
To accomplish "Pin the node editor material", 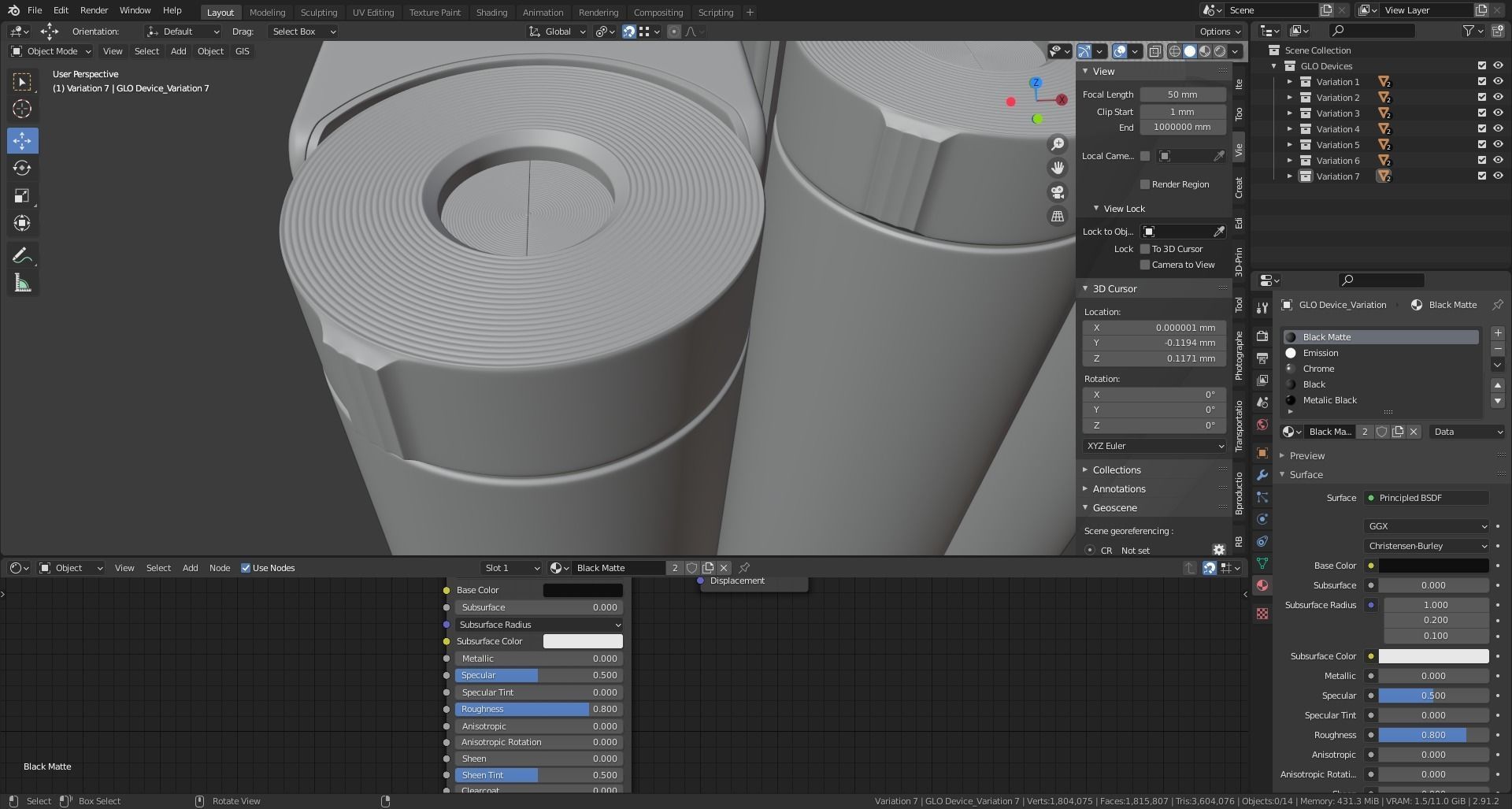I will (744, 568).
